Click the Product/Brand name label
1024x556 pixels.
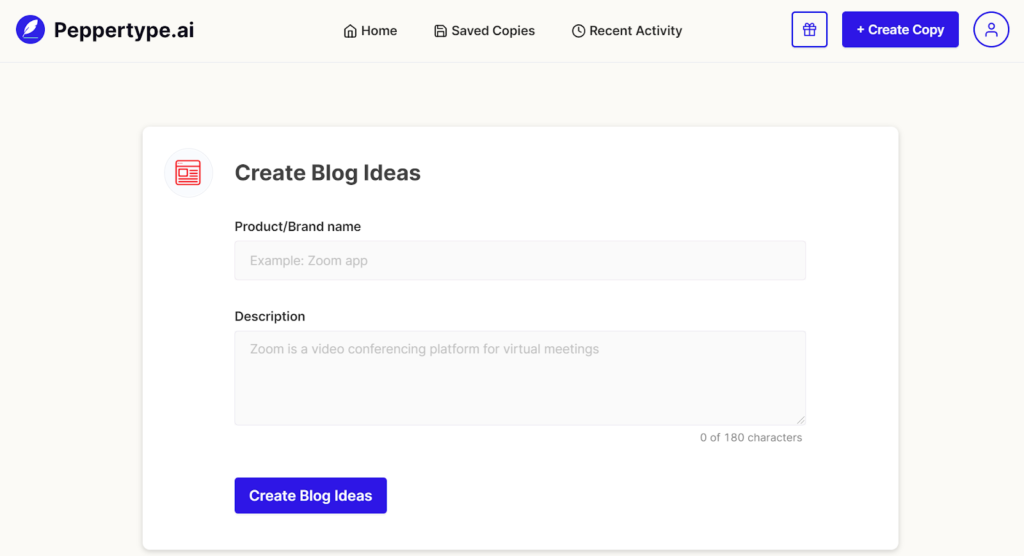point(297,227)
